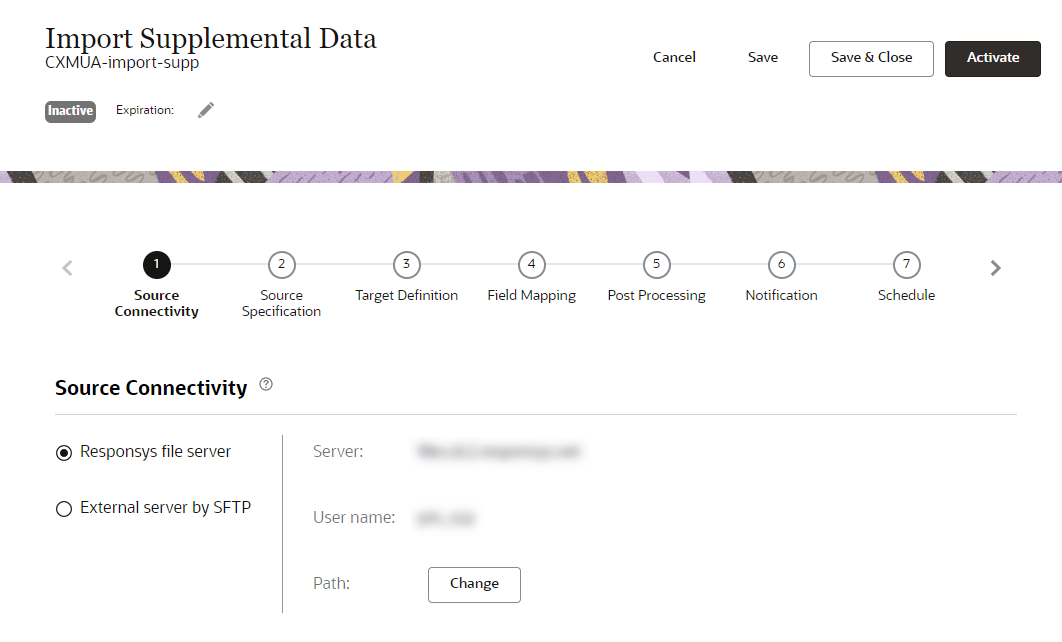The height and width of the screenshot is (642, 1062).
Task: Click the Inactive status badge
Action: tap(70, 111)
